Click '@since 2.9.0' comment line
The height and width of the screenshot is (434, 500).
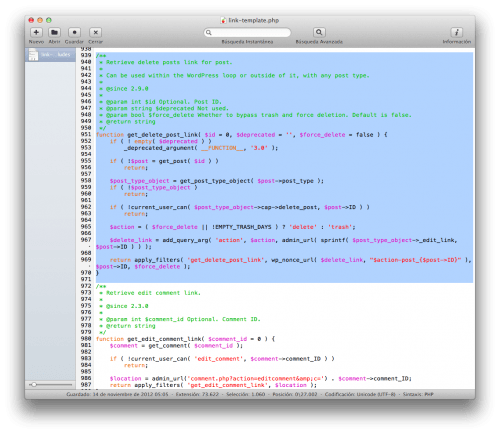(127, 89)
